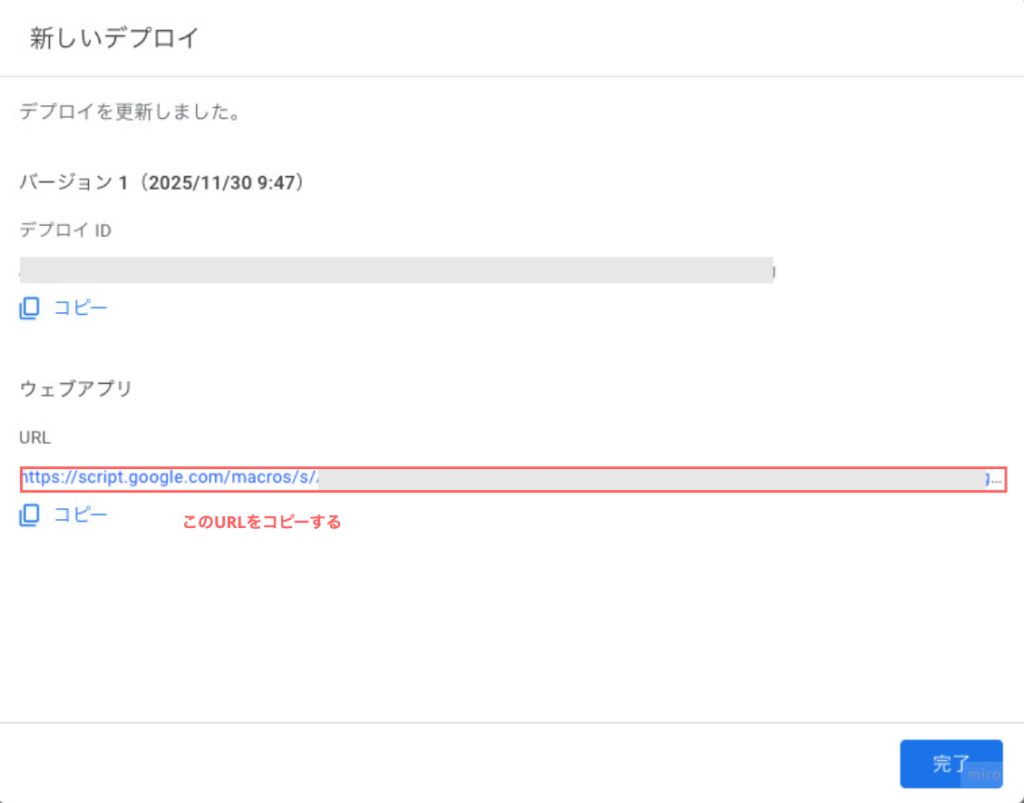Click the 新しいデプロイ dialog title
The image size is (1024, 803).
click(x=114, y=37)
